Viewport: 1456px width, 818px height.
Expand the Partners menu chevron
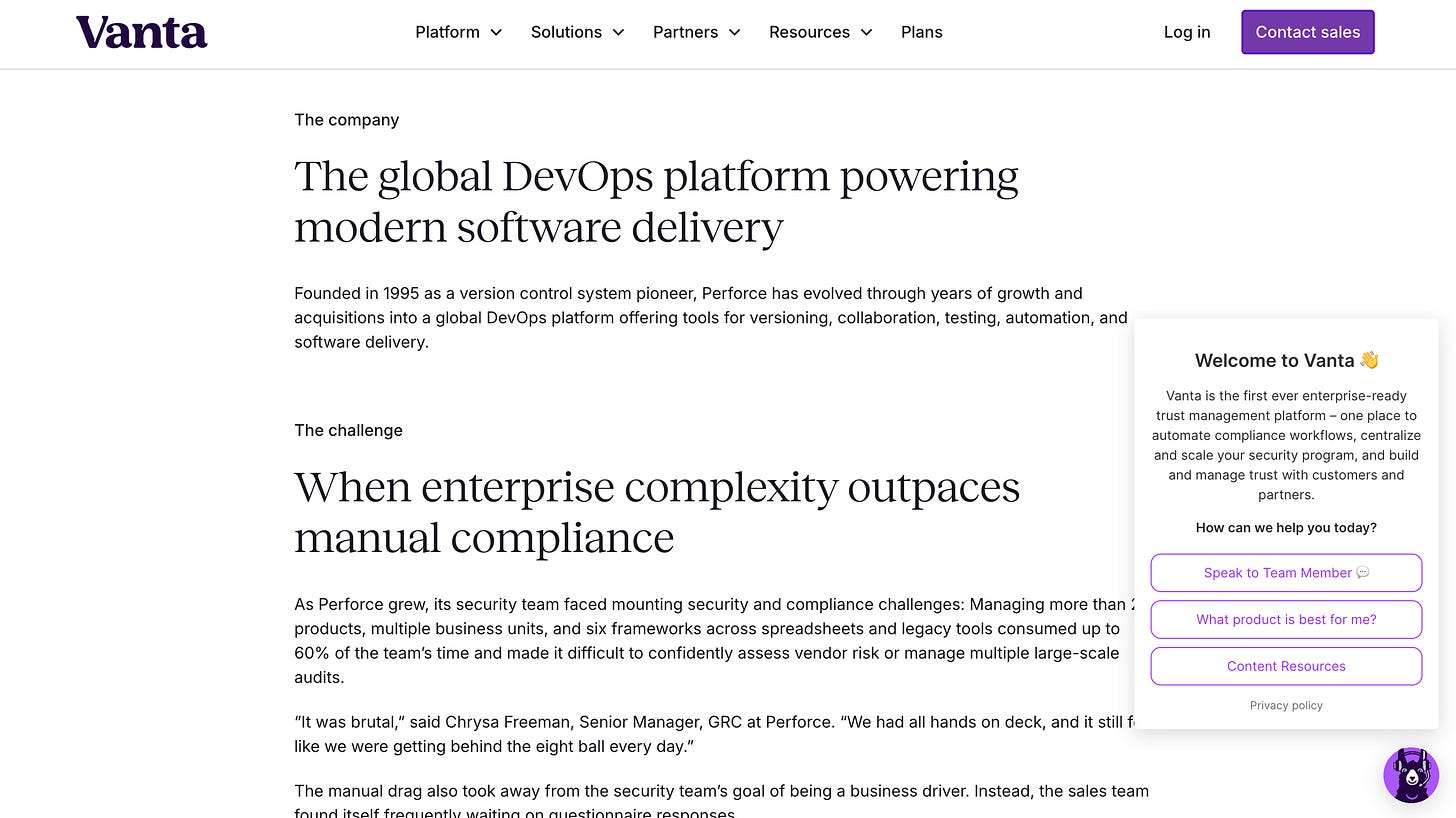tap(734, 32)
